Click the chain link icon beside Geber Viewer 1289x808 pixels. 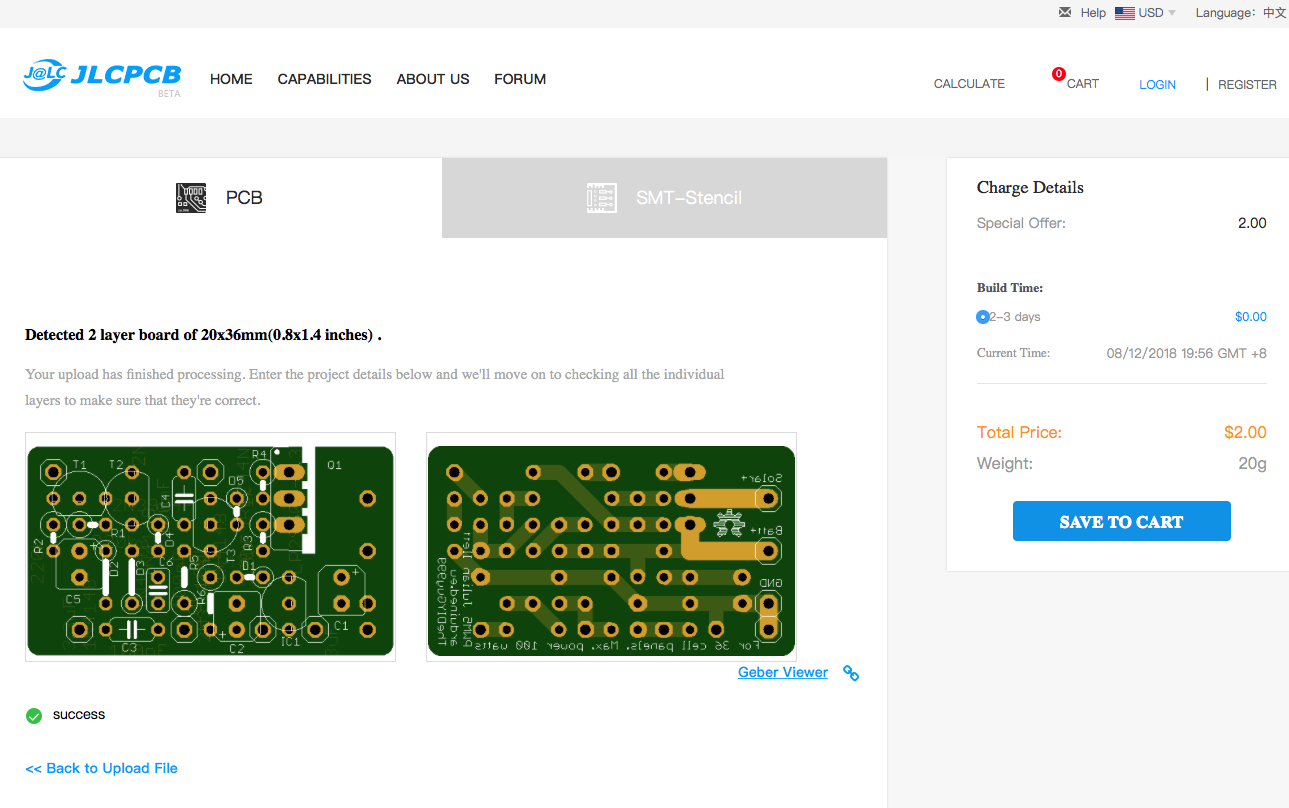click(851, 673)
